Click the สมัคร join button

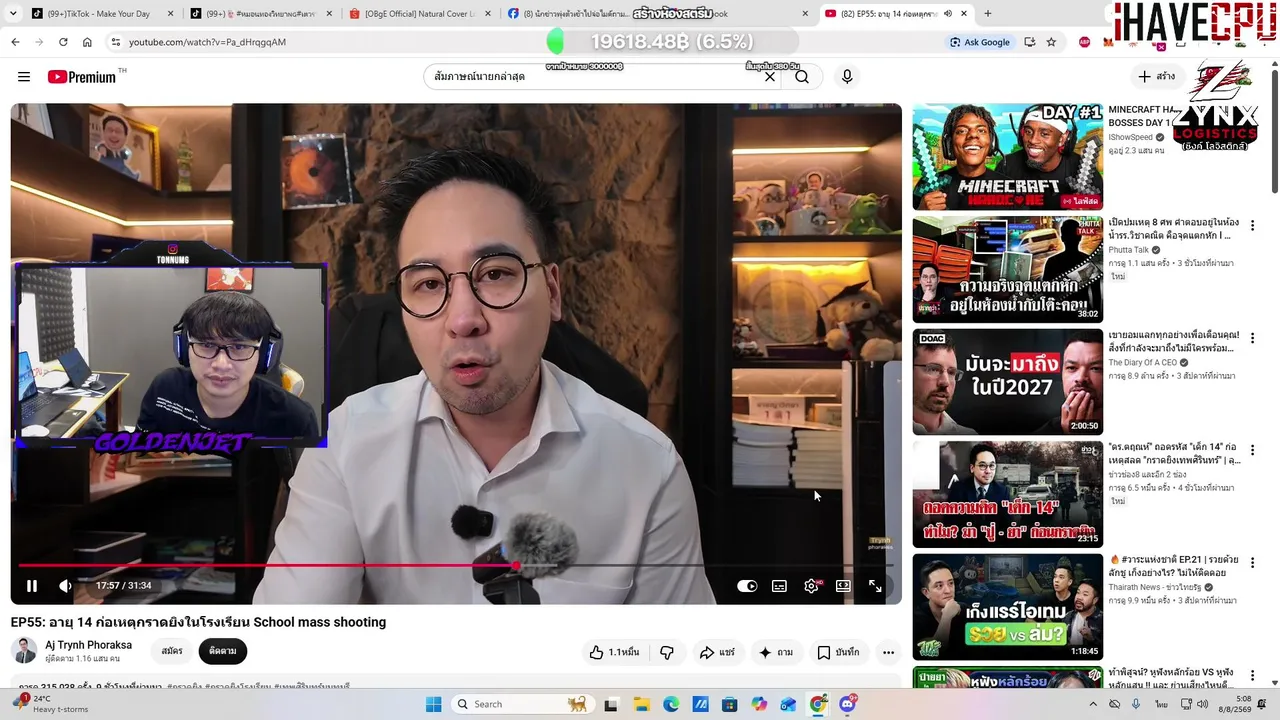[x=172, y=651]
